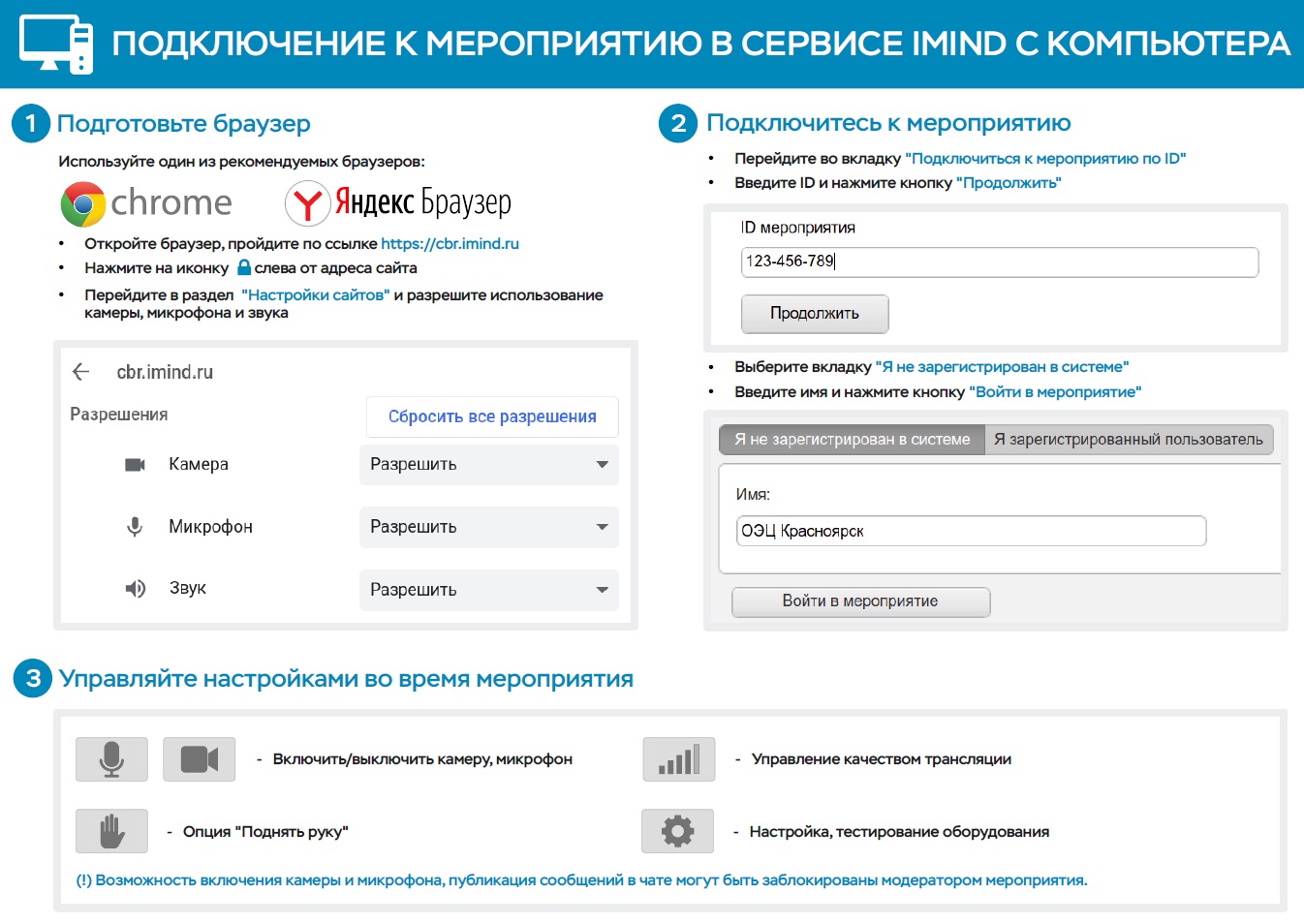Click "Подключиться к мероприятию по ID" text
Image resolution: width=1304 pixels, height=924 pixels.
[1045, 159]
